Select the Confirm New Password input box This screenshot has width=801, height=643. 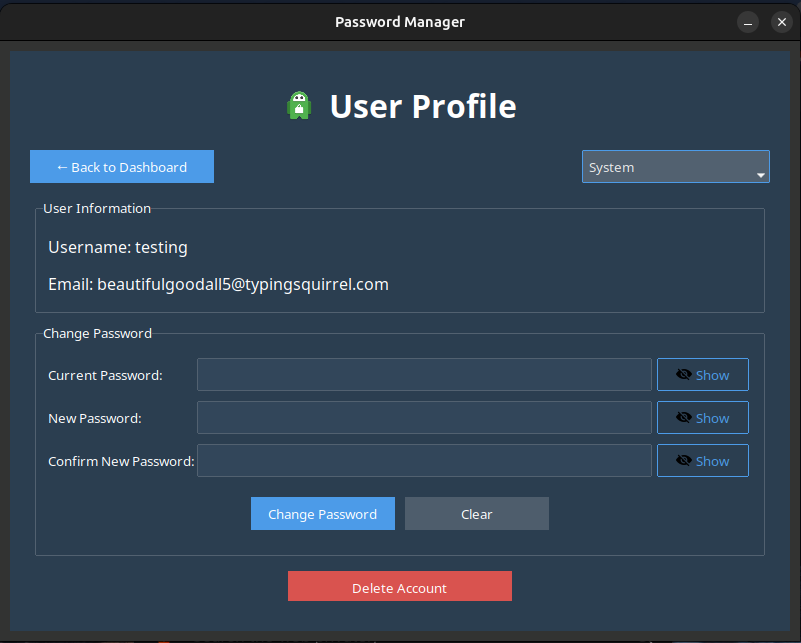point(424,461)
